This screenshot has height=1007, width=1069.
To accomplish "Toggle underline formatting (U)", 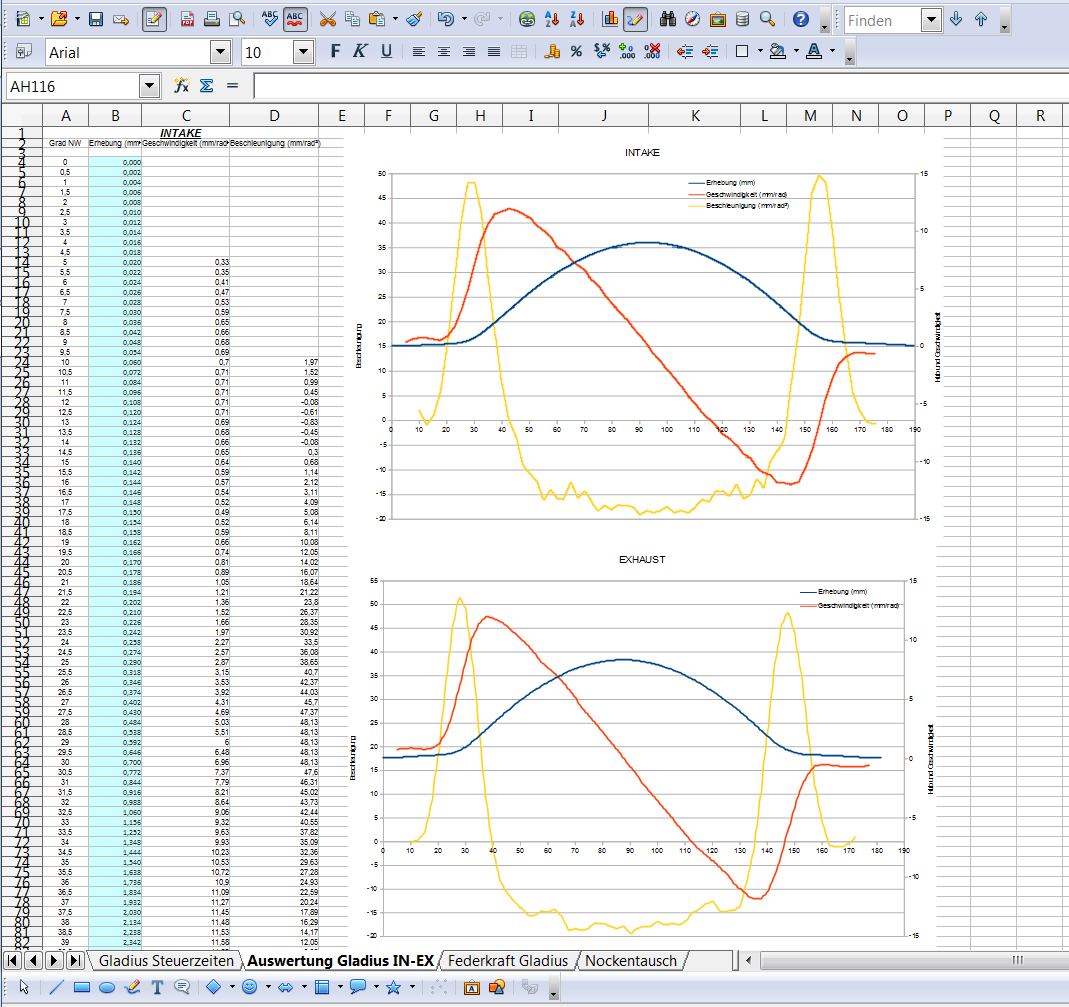I will click(x=385, y=52).
